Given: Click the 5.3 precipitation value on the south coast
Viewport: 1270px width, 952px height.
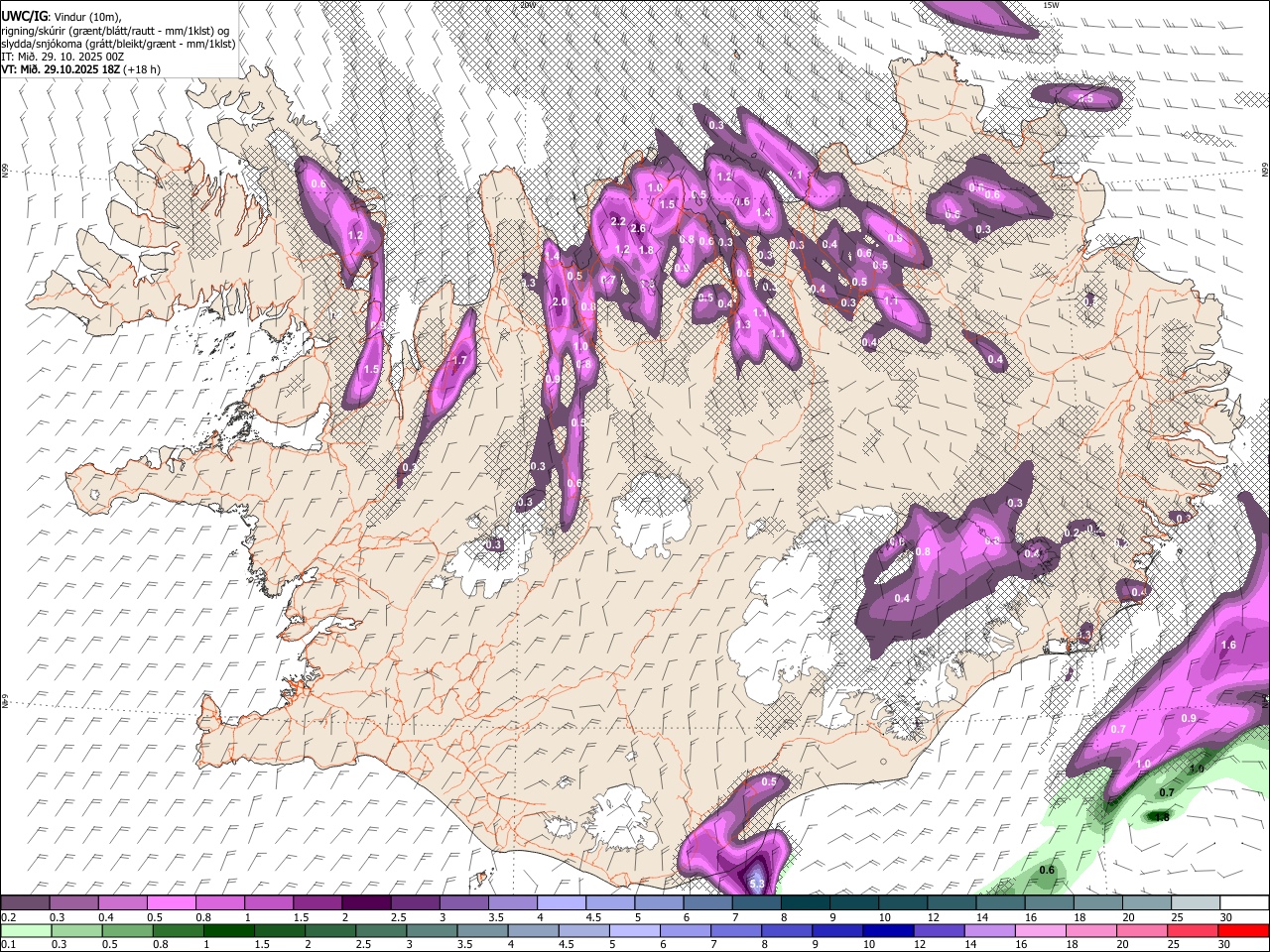Looking at the screenshot, I should pyautogui.click(x=756, y=884).
